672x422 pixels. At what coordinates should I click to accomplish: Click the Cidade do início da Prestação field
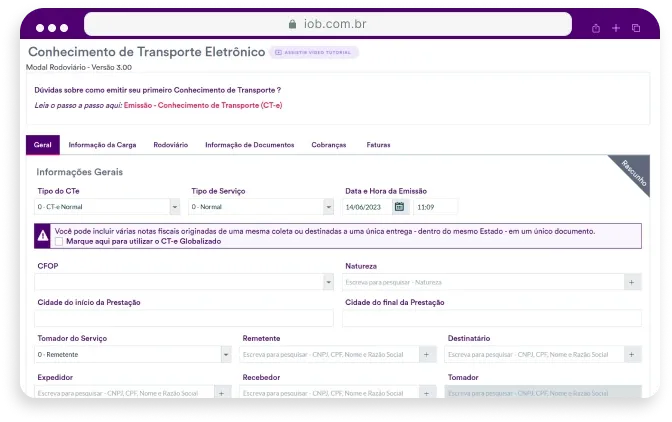(x=185, y=318)
